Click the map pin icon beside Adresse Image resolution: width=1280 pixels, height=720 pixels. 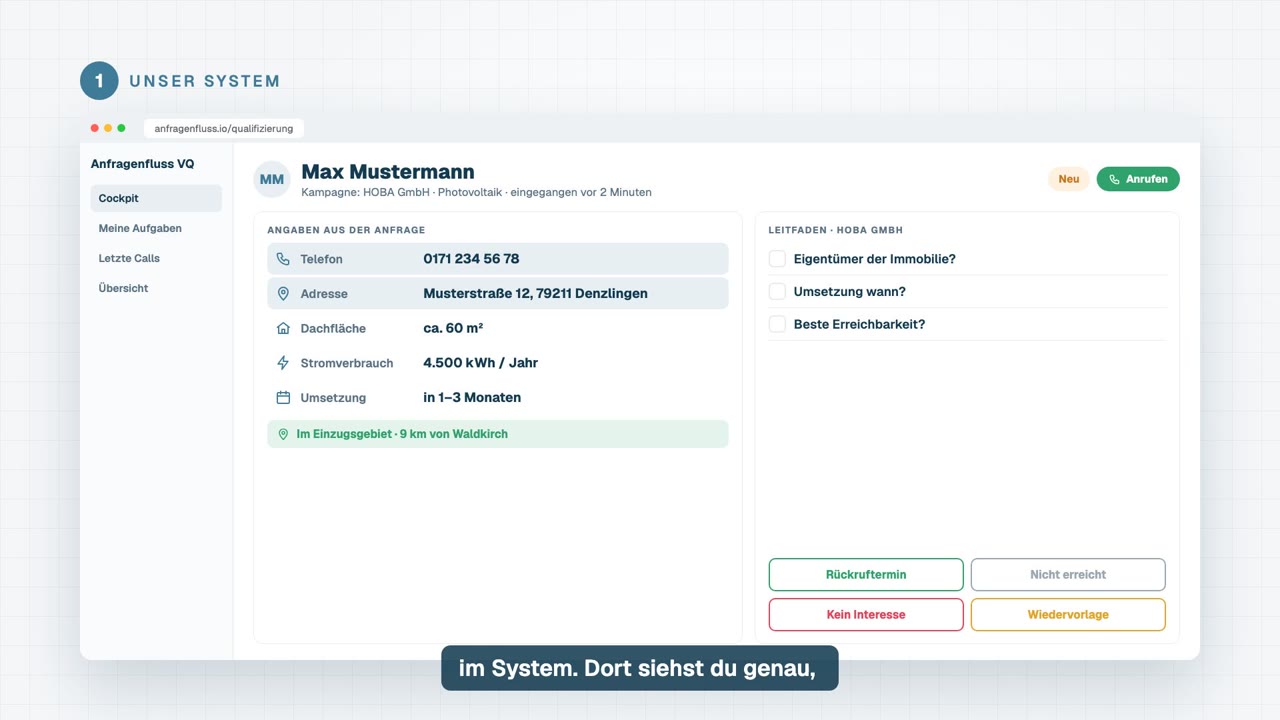point(283,294)
